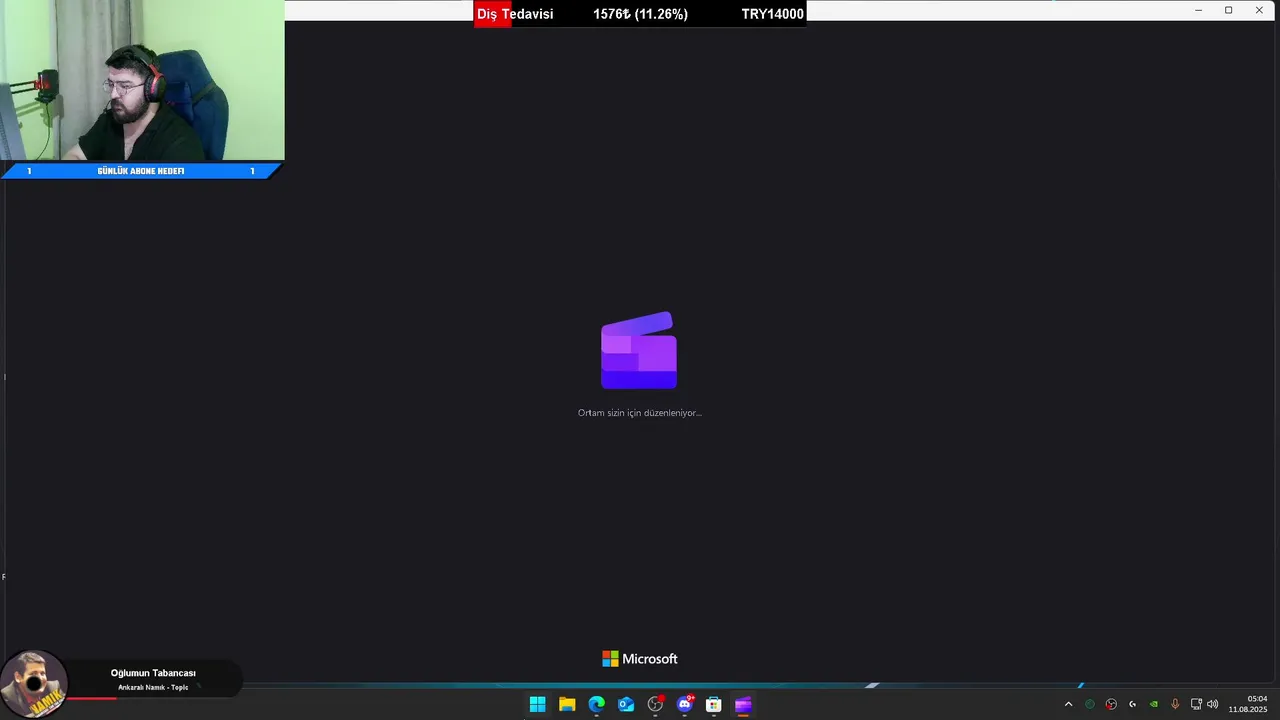Click the OBS tray icon

click(1111, 704)
